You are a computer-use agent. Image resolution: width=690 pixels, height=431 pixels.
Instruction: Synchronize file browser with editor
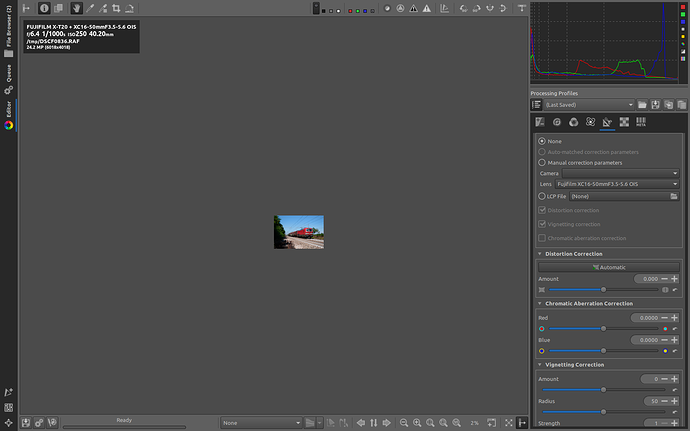[374, 423]
